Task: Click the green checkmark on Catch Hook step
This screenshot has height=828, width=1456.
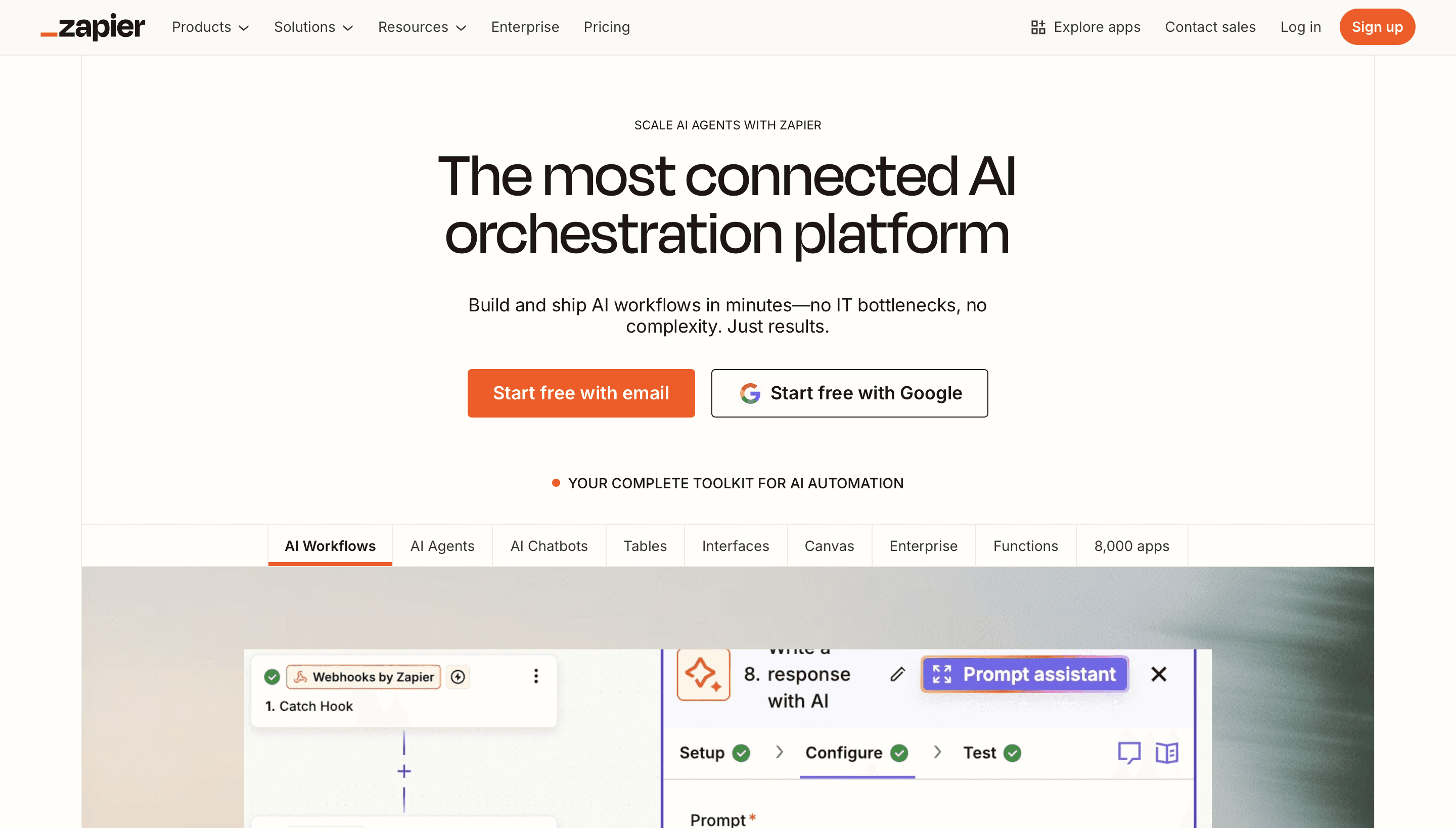Action: [x=272, y=677]
